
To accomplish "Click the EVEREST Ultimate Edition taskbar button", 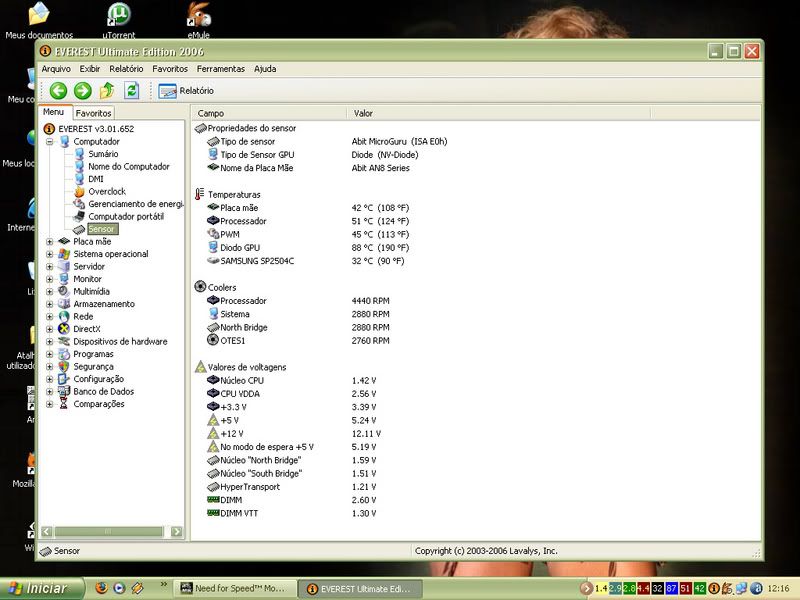I will click(360, 589).
